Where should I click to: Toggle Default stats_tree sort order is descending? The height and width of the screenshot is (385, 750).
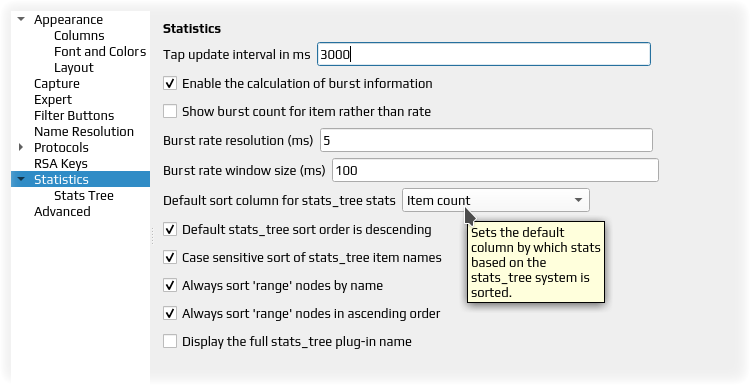[170, 230]
